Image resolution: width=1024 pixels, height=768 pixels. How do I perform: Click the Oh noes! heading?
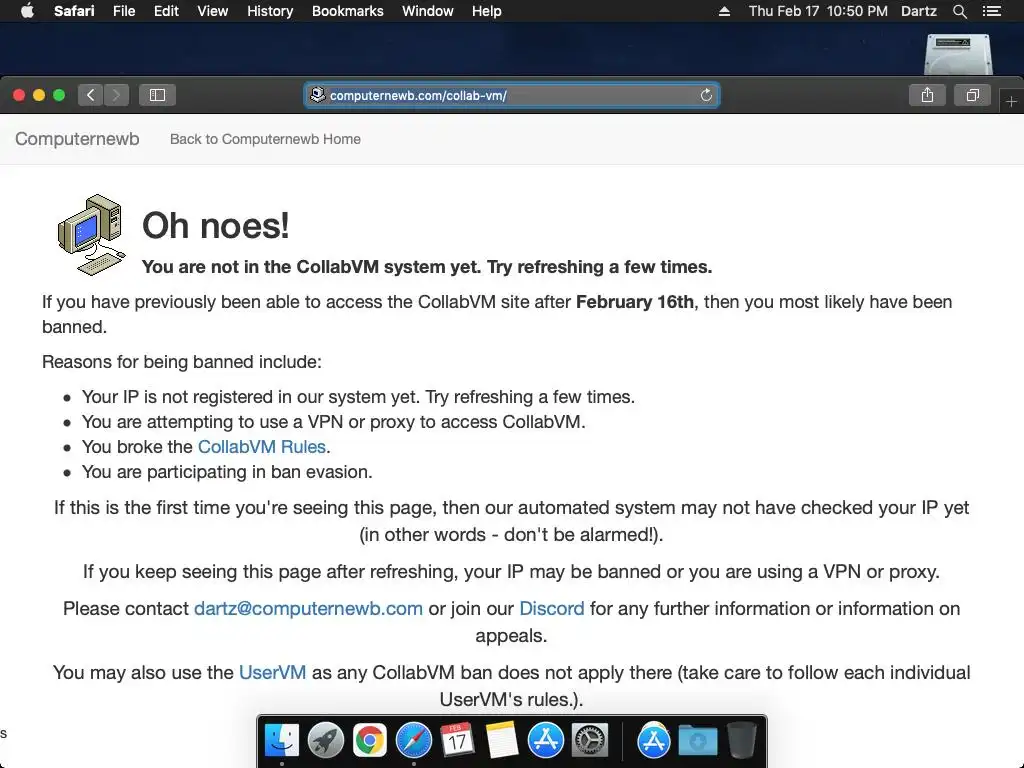pyautogui.click(x=216, y=225)
